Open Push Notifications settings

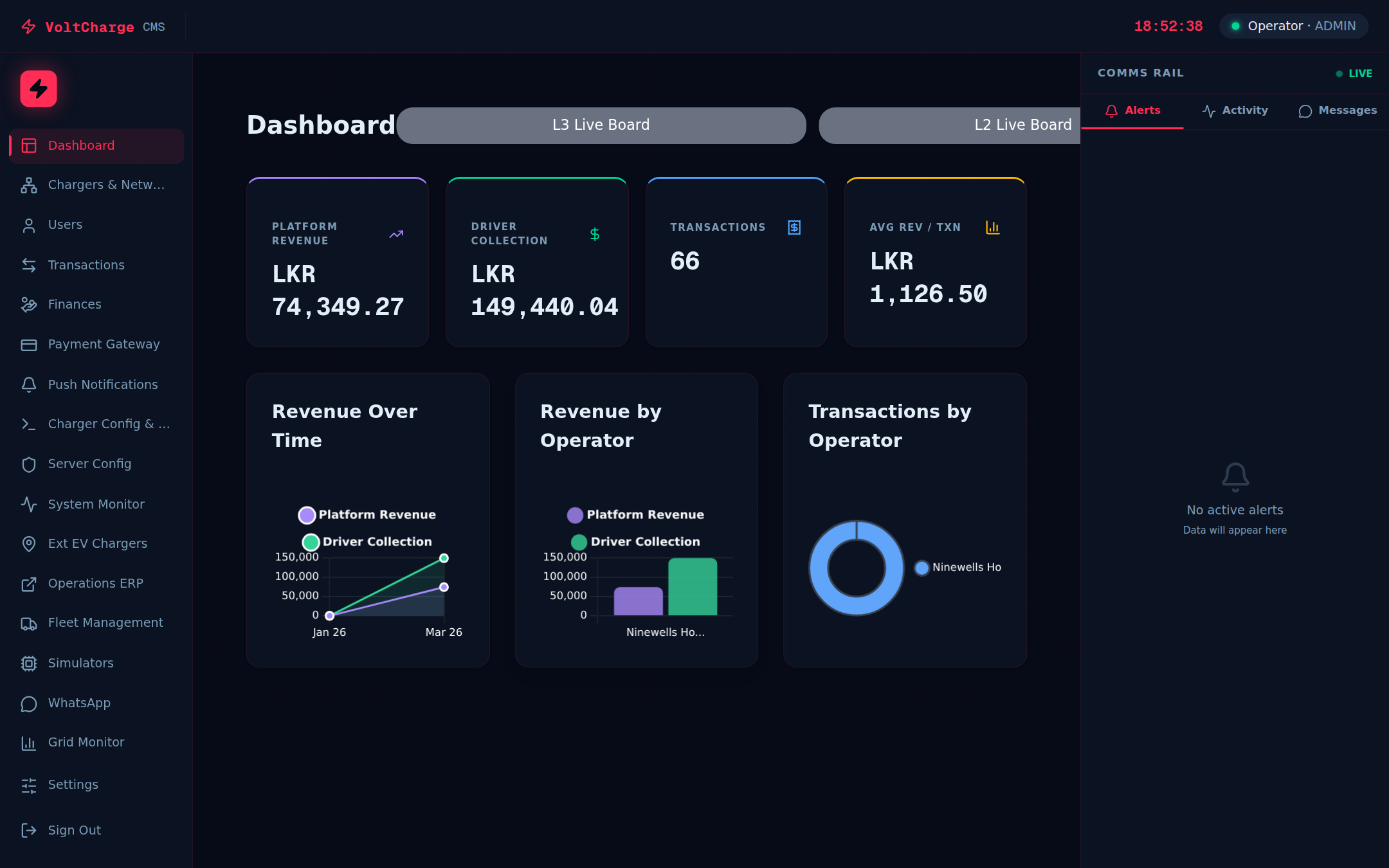click(103, 384)
